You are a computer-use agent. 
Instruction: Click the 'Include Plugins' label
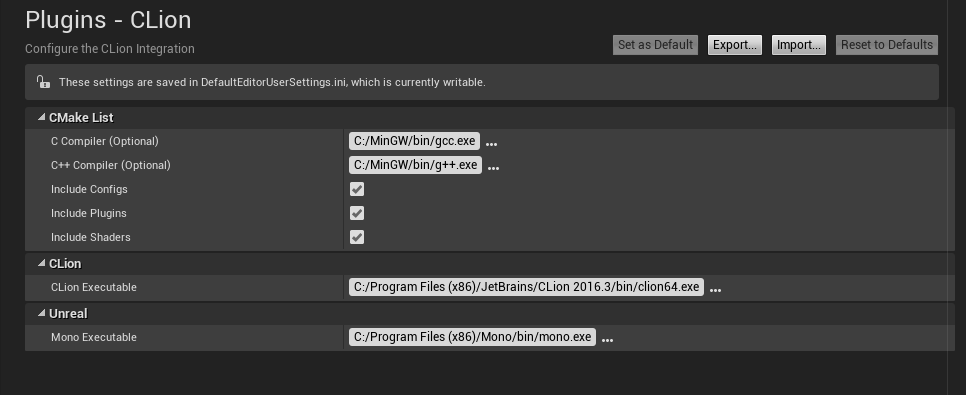click(x=89, y=213)
